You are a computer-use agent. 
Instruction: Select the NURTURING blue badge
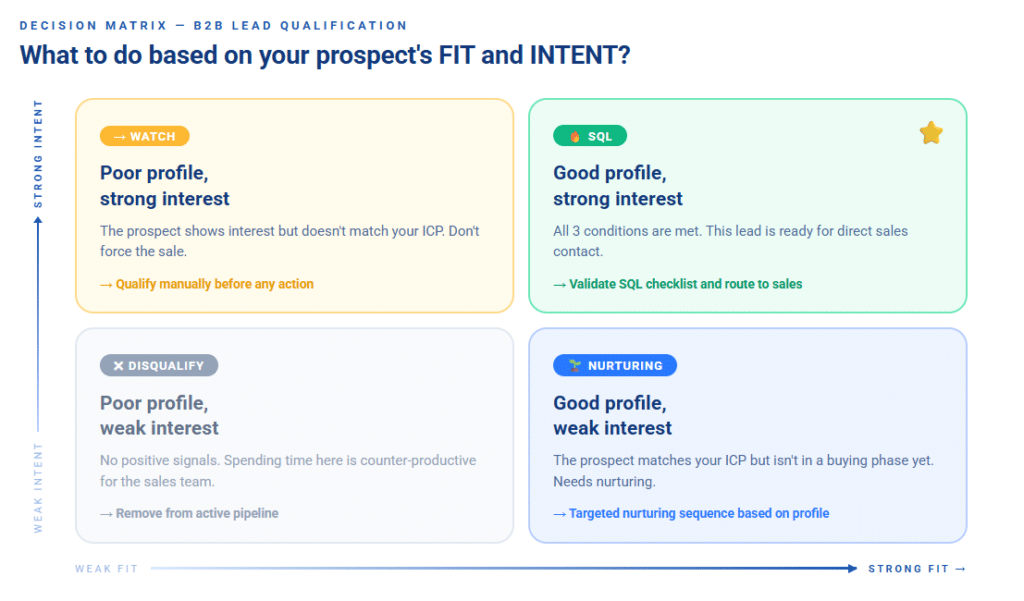tap(614, 366)
